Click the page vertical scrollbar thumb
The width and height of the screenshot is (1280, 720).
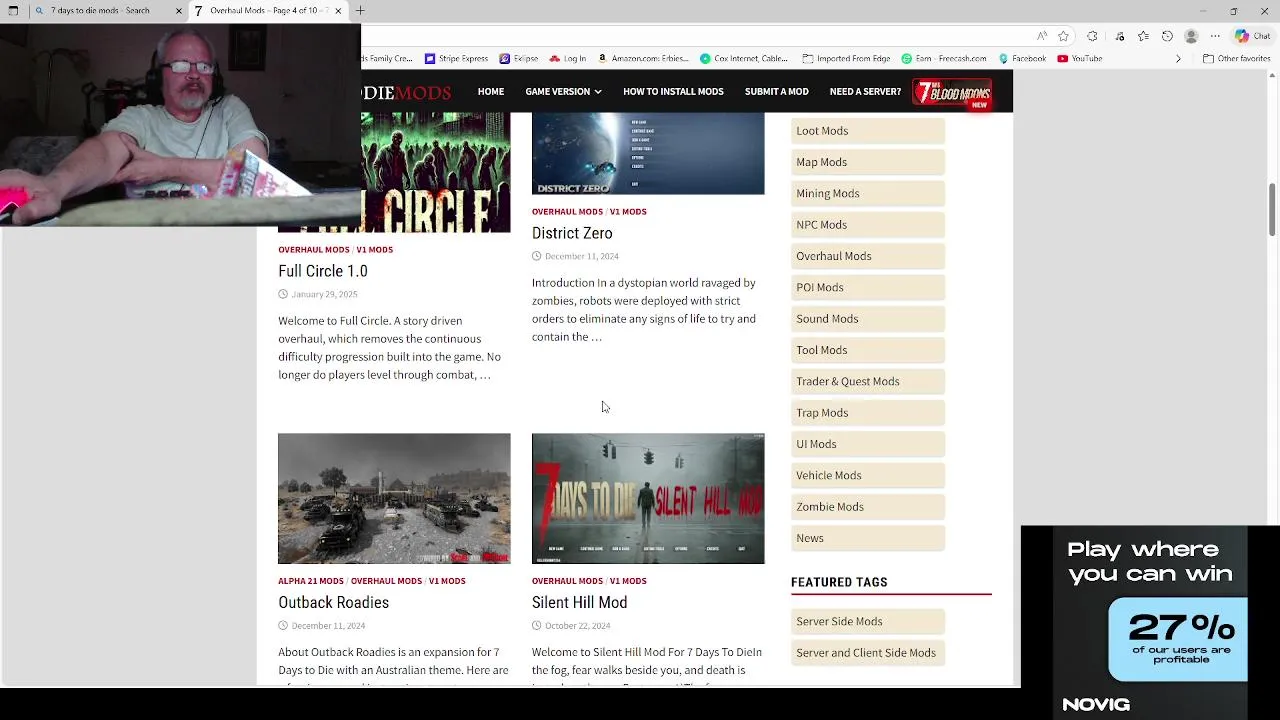point(1272,211)
